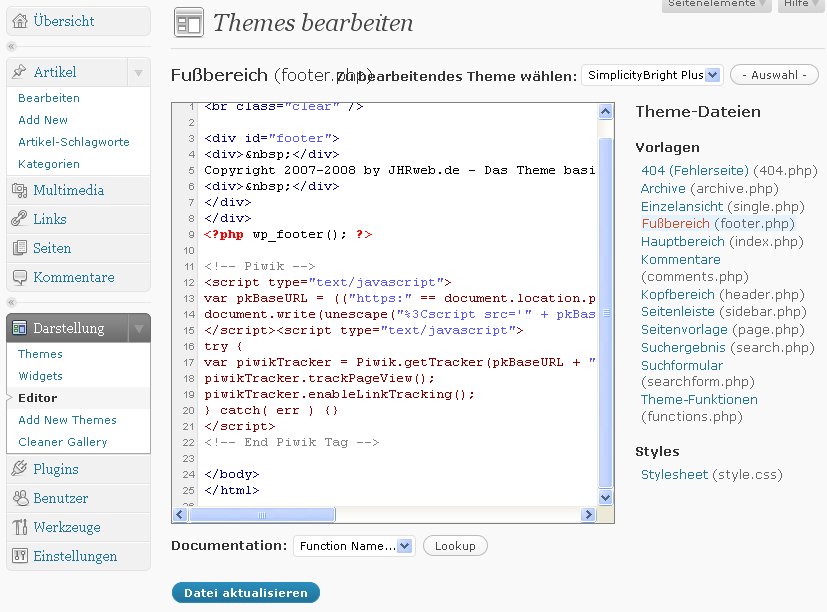Image resolution: width=827 pixels, height=612 pixels.
Task: Open the Function Name documentation dropdown
Action: click(x=354, y=546)
